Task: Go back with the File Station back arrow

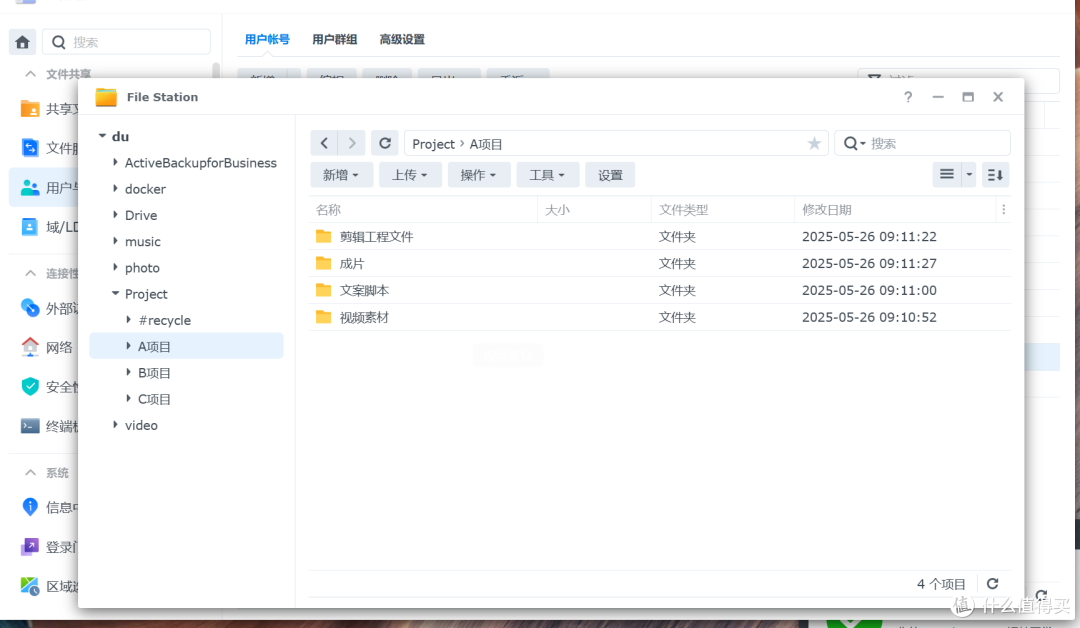Action: tap(324, 143)
